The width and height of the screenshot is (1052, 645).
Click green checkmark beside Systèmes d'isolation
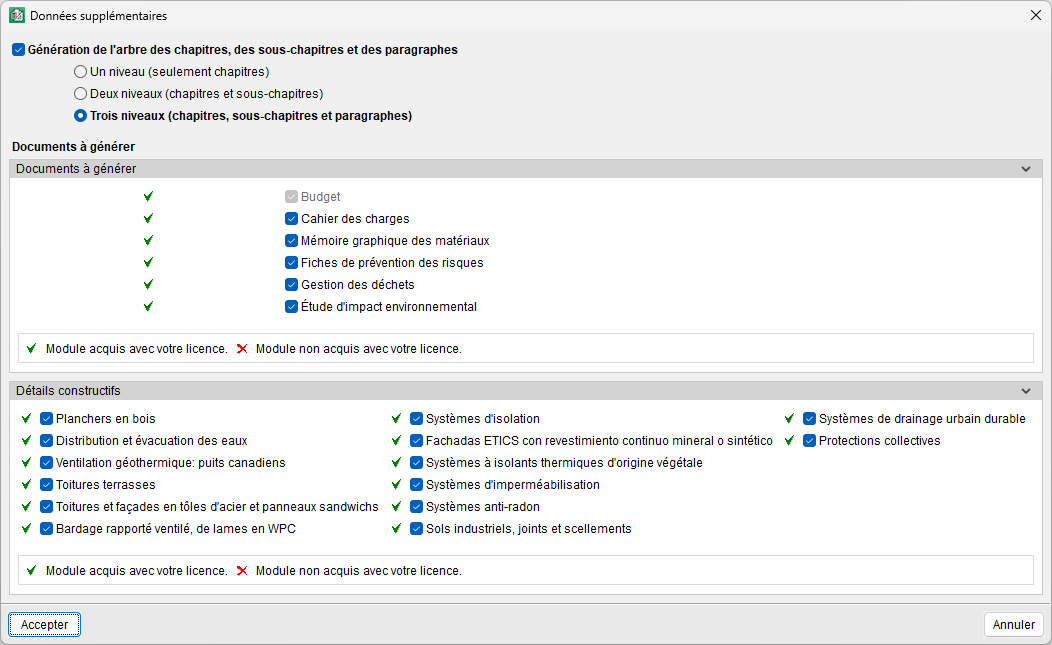[396, 419]
